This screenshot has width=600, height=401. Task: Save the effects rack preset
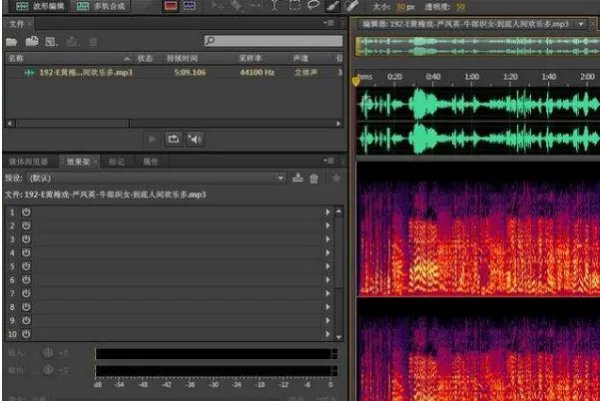click(297, 178)
